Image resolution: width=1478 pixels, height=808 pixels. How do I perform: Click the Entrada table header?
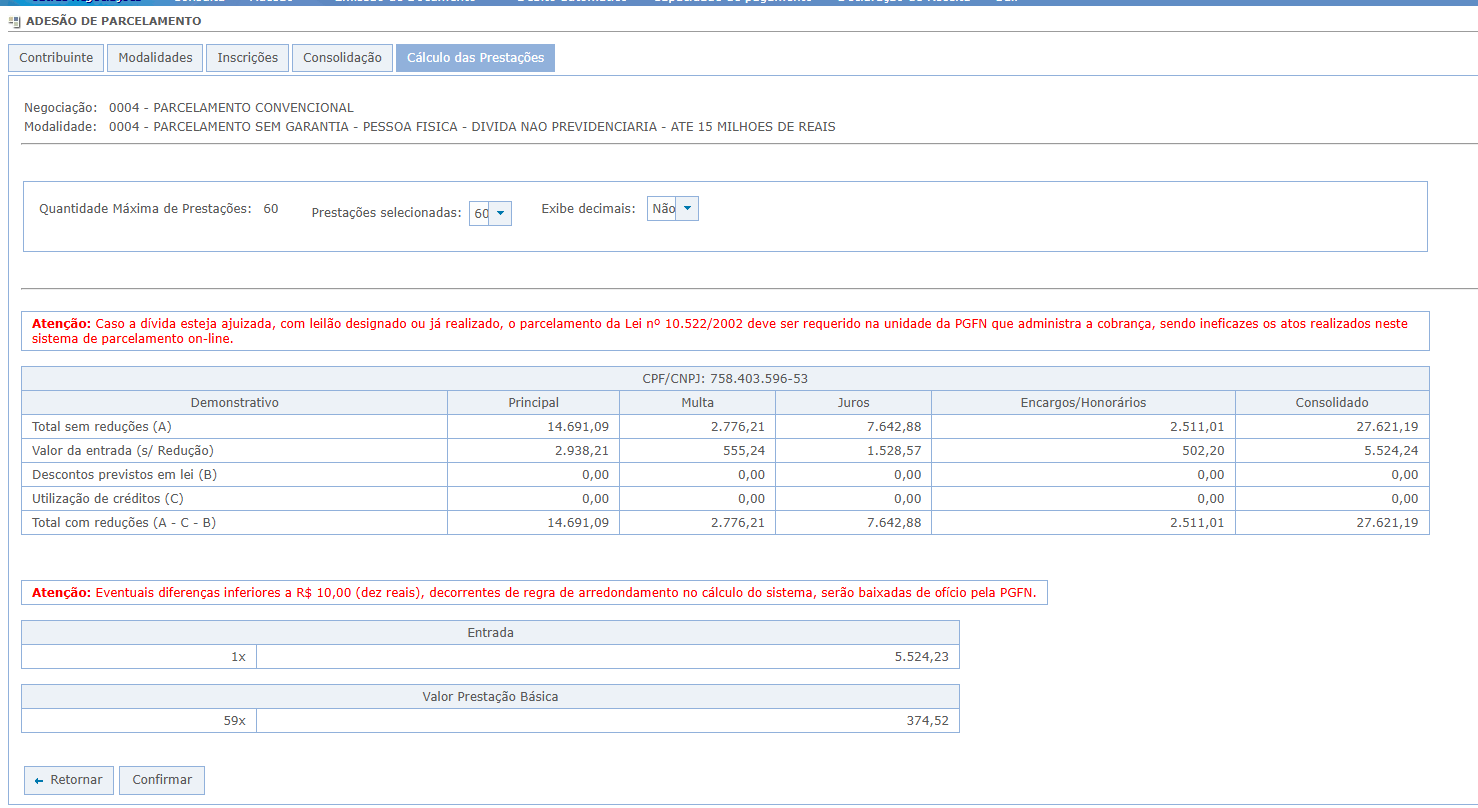coord(490,633)
